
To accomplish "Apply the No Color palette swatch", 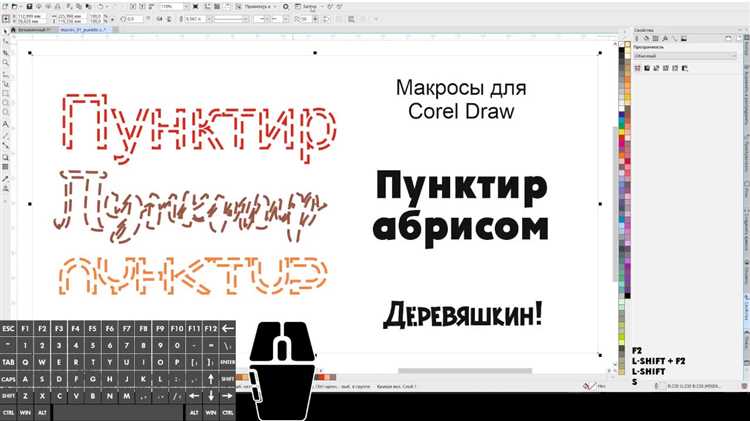I will [621, 44].
